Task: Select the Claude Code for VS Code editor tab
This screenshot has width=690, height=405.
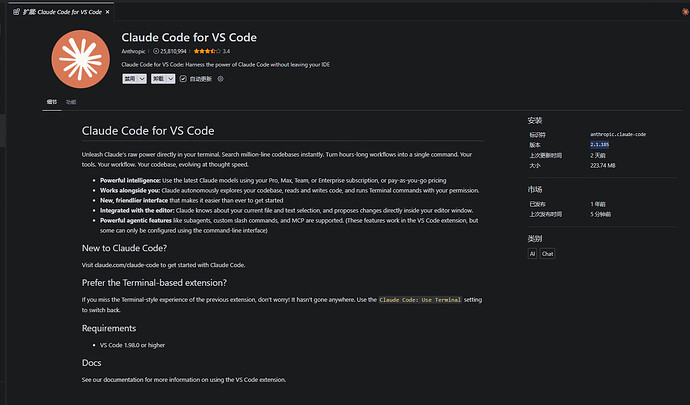Action: [62, 12]
